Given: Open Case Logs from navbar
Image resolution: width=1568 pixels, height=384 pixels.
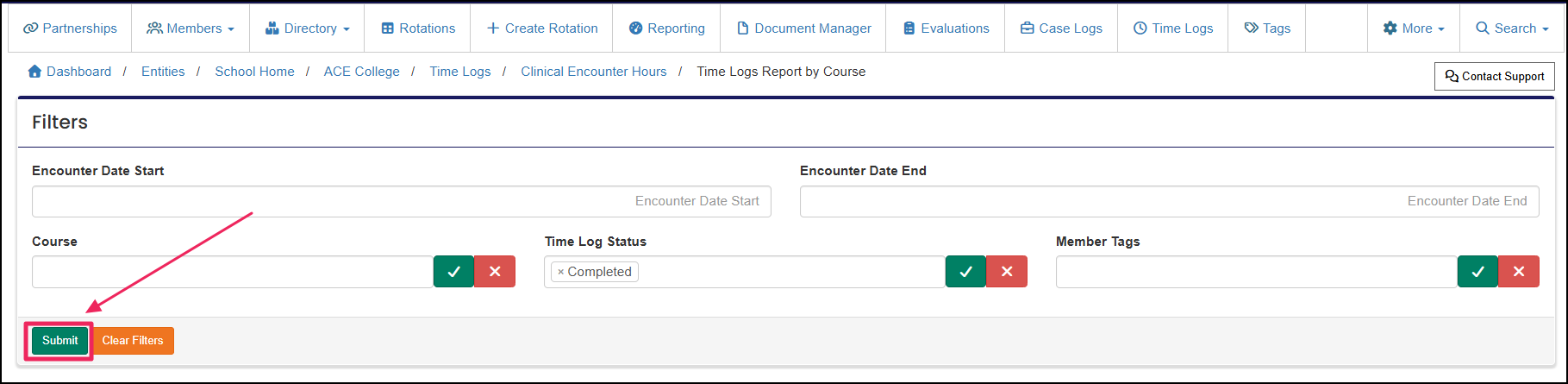Looking at the screenshot, I should click(x=1061, y=28).
